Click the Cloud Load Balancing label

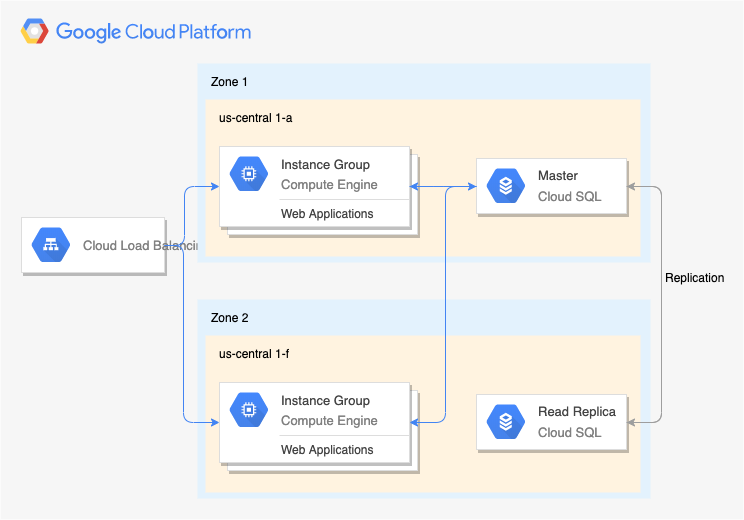(140, 245)
